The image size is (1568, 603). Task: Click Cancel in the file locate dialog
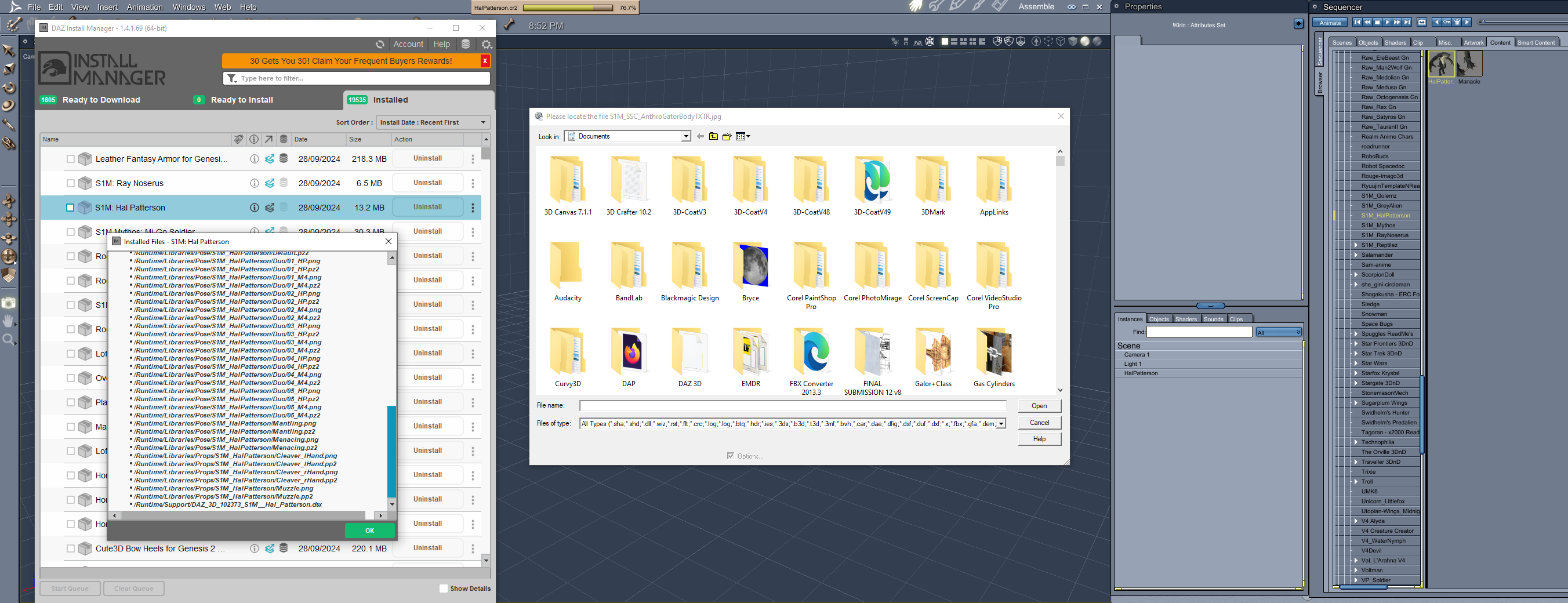1039,423
